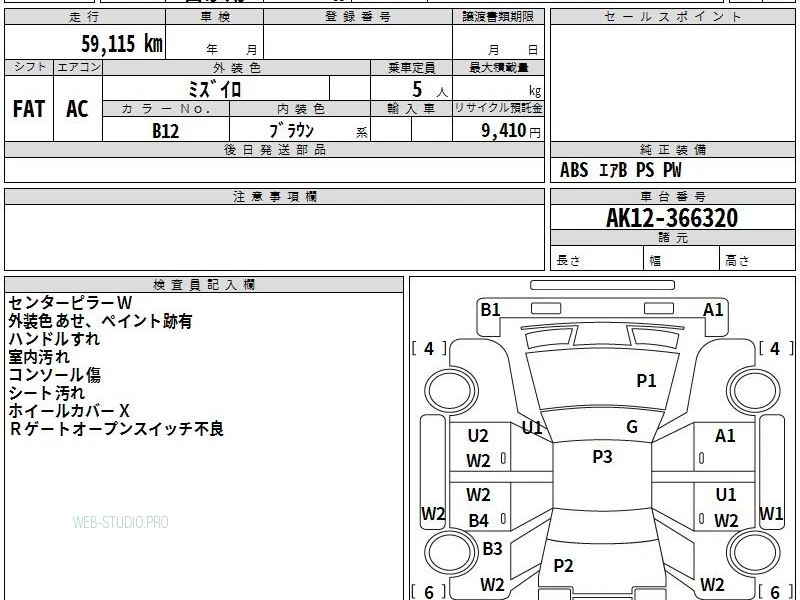Click the 乗車定員 header

click(x=411, y=67)
